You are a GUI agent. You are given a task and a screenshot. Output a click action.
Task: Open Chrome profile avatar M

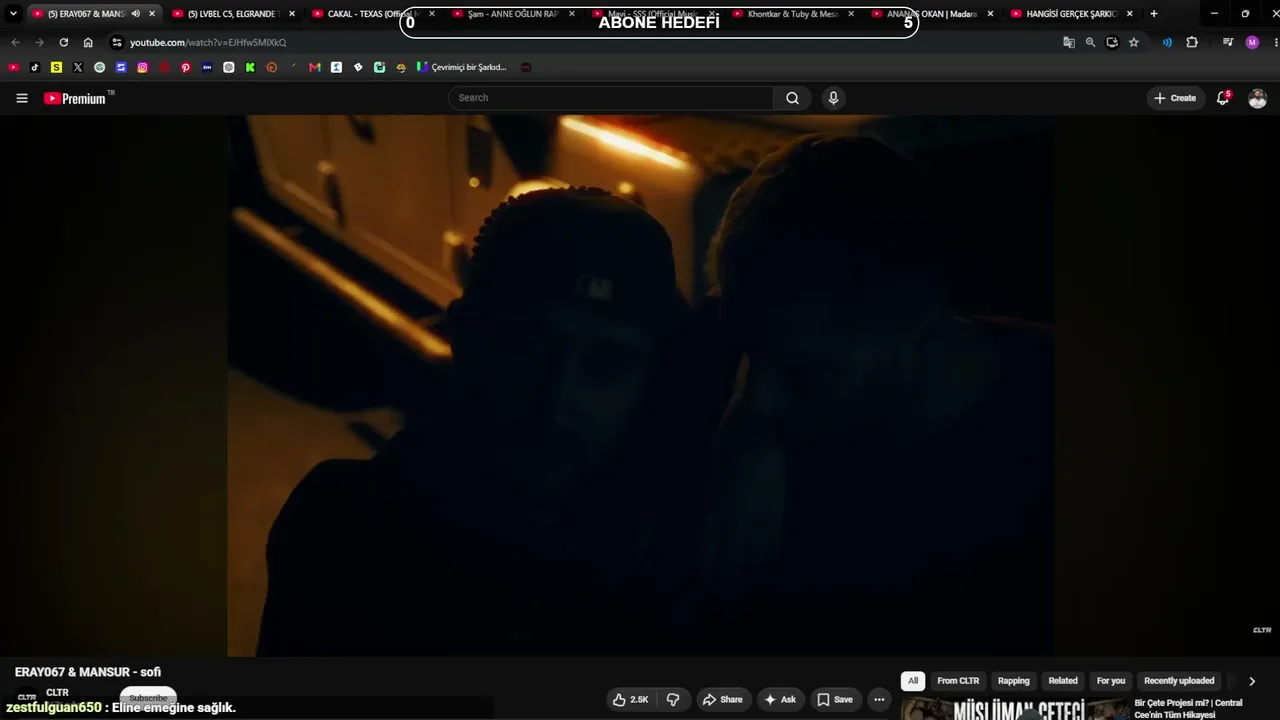pos(1252,42)
